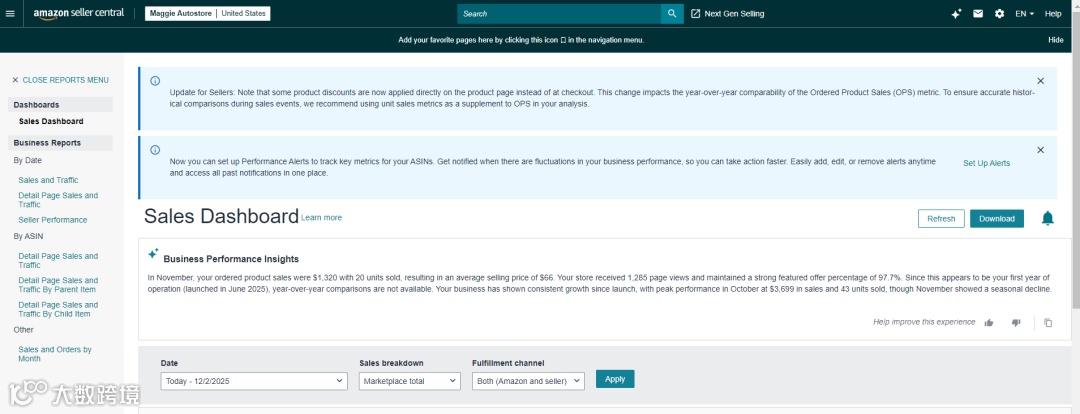Refresh the Sales Dashboard

point(941,218)
